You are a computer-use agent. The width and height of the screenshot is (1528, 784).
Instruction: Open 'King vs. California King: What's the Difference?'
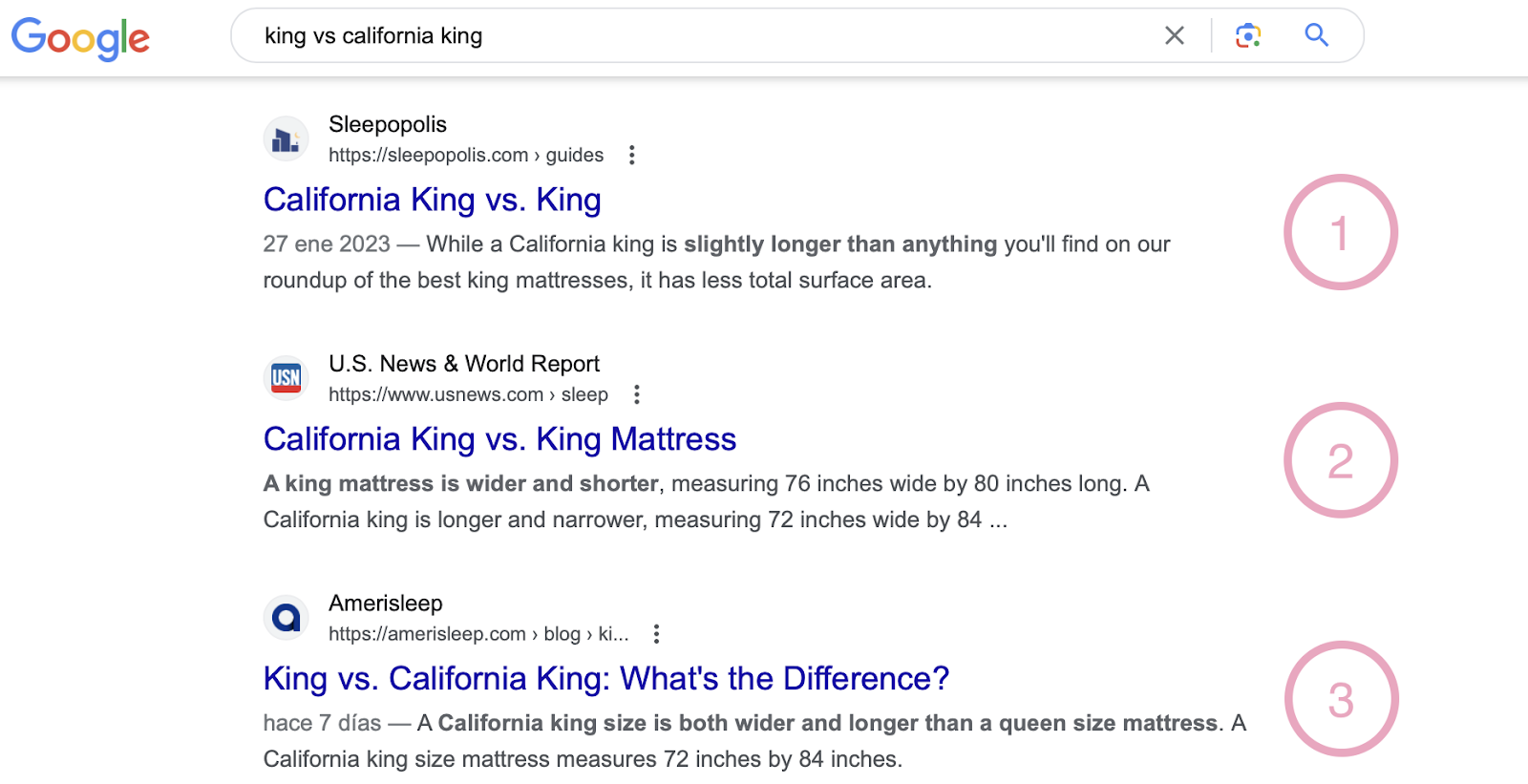(x=605, y=678)
